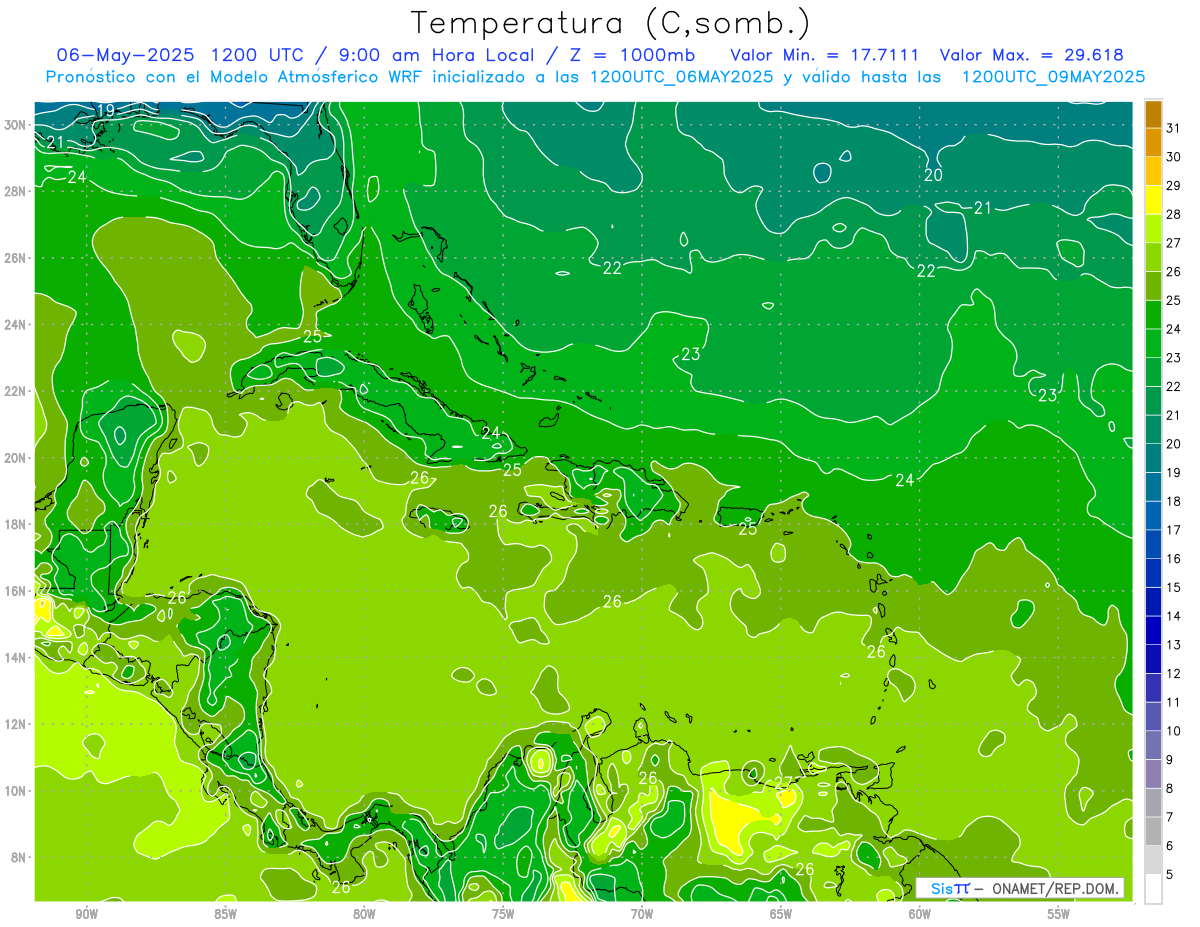1200x927 pixels.
Task: Click the legend scale value 29
Action: click(x=1173, y=185)
